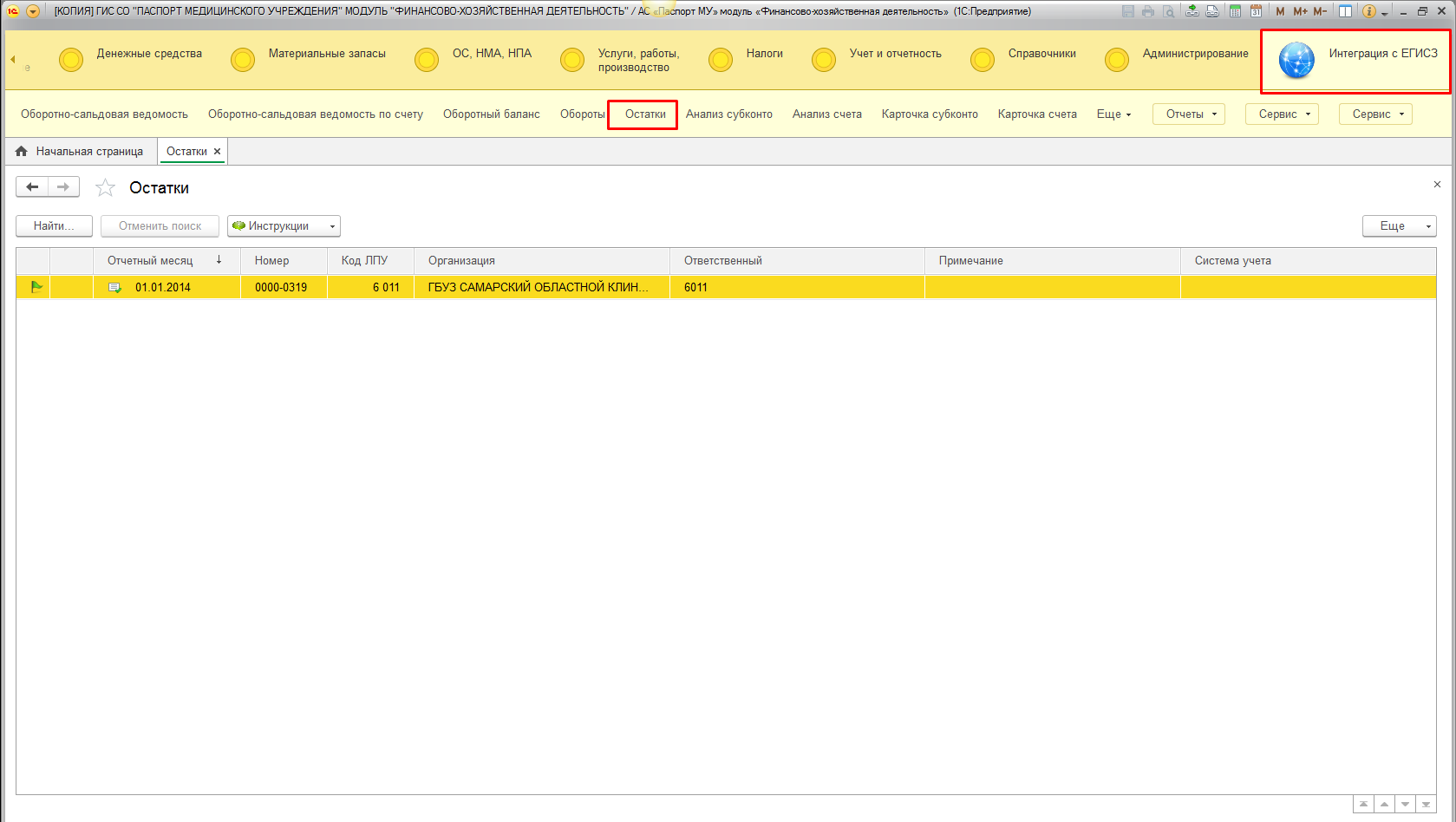
Task: Open the Отчеты dropdown menu
Action: click(x=1188, y=114)
